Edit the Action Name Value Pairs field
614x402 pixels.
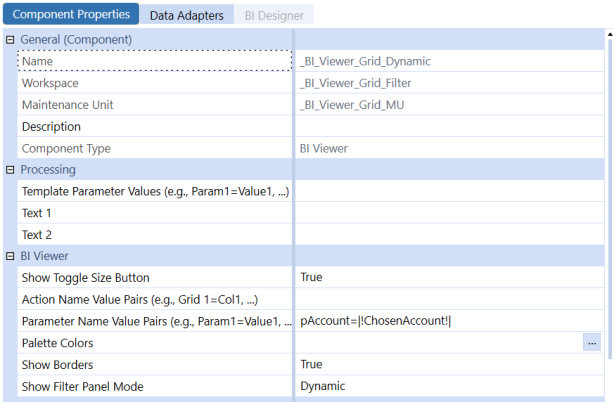450,299
